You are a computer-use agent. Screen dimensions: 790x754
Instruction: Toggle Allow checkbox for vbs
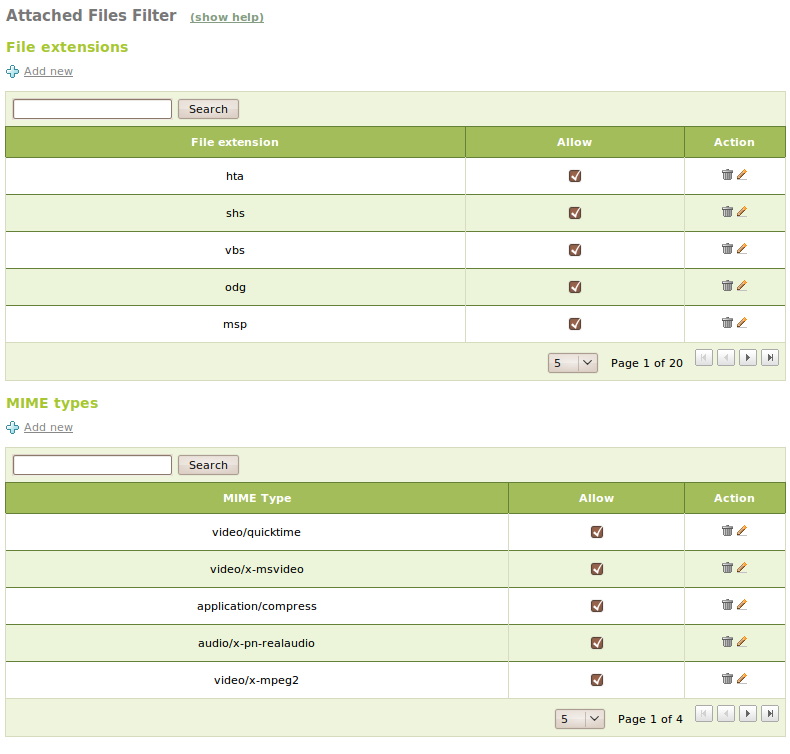(x=575, y=250)
